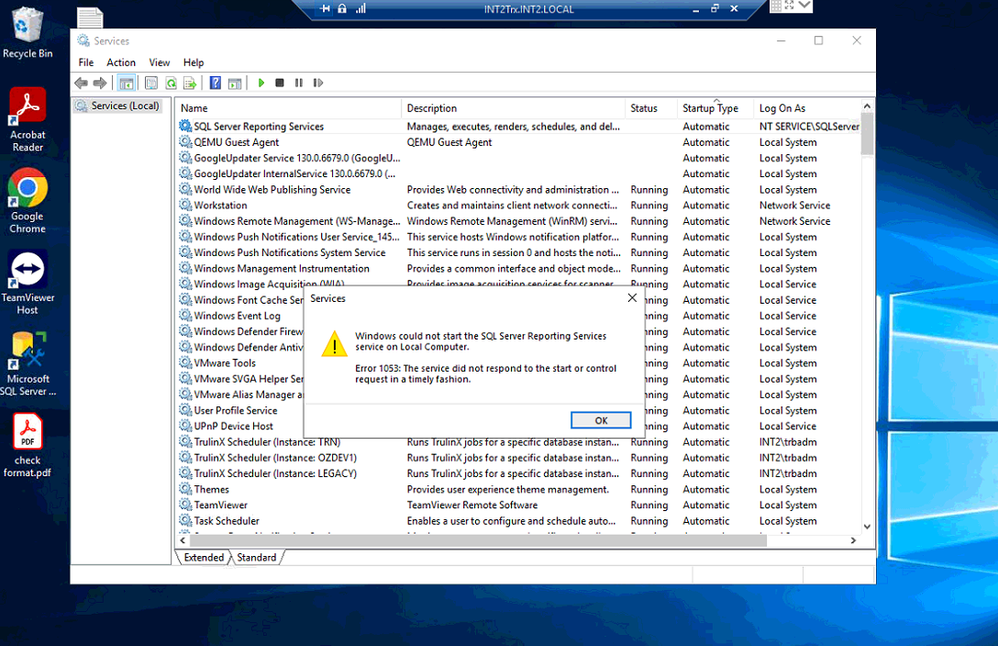Close the Services error dialog with X
Viewport: 998px width, 646px height.
tap(632, 298)
